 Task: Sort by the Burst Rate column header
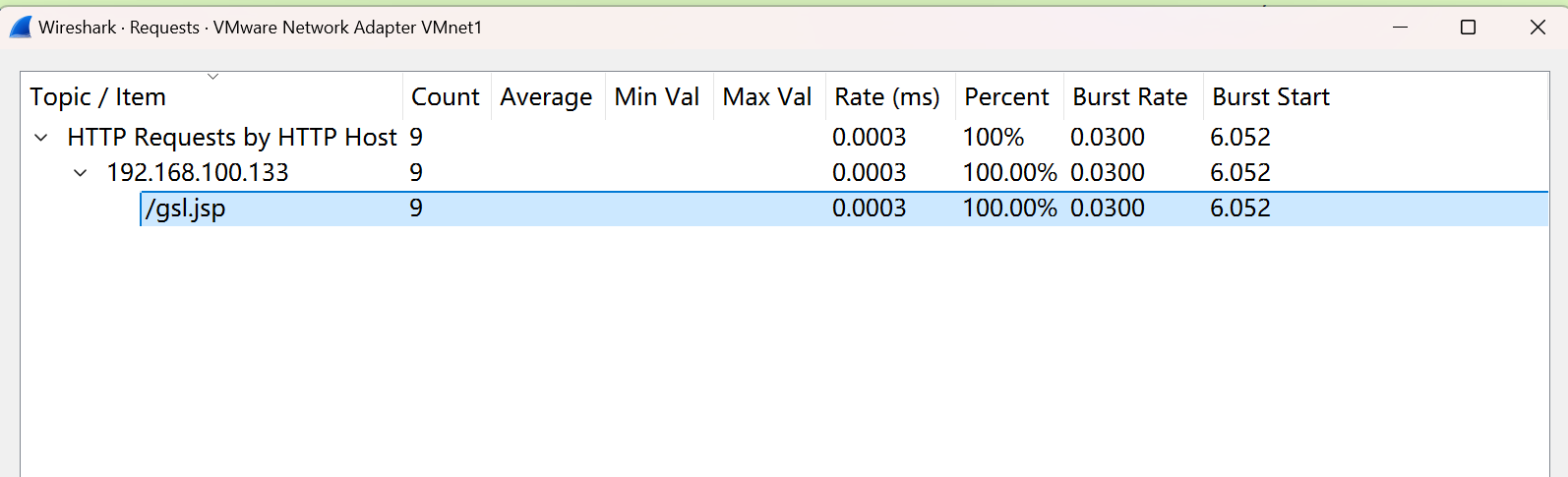tap(1129, 97)
